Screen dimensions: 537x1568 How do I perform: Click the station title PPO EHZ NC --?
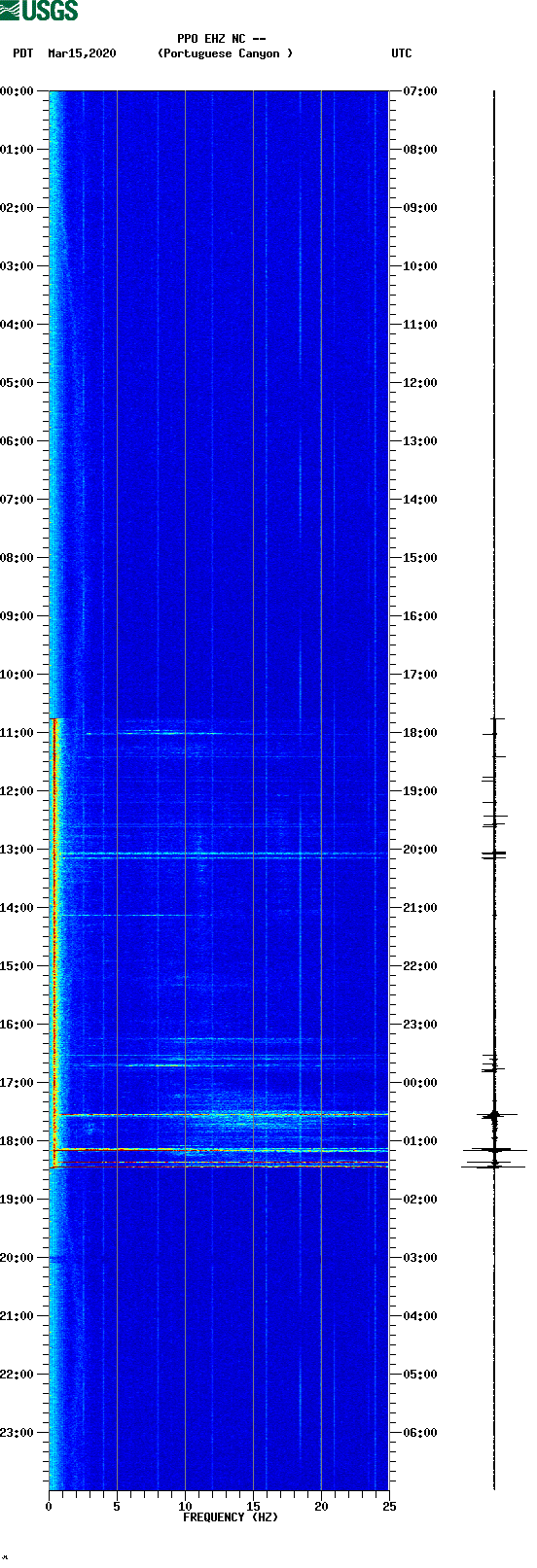(x=222, y=39)
